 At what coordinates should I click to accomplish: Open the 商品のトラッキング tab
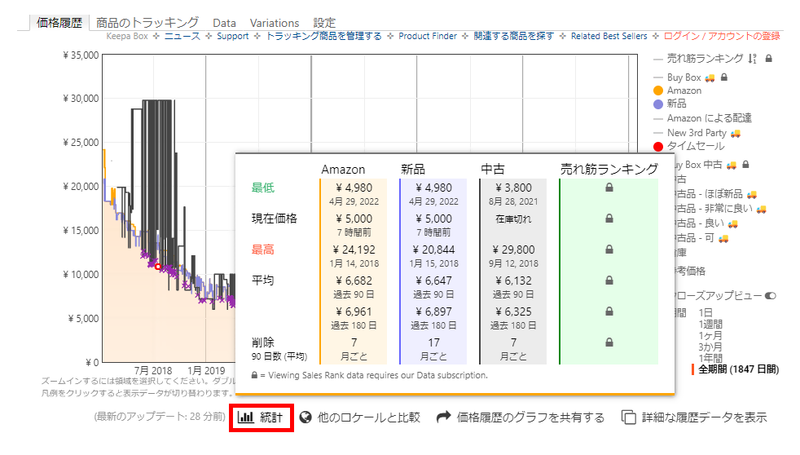(147, 23)
